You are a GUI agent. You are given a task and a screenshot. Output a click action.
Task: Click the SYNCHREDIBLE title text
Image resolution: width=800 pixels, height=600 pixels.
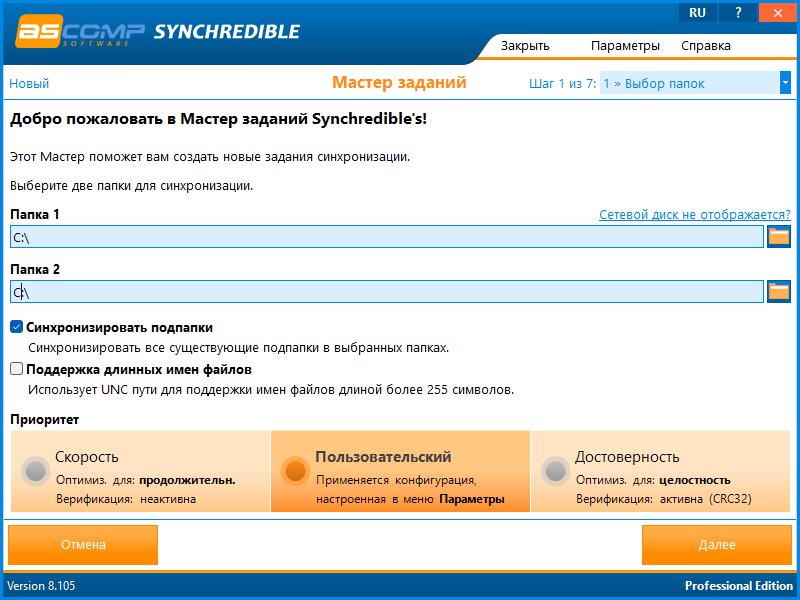(227, 32)
